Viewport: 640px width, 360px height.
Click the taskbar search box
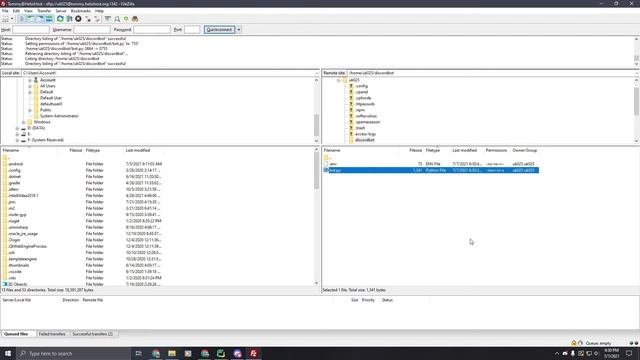tap(74, 353)
